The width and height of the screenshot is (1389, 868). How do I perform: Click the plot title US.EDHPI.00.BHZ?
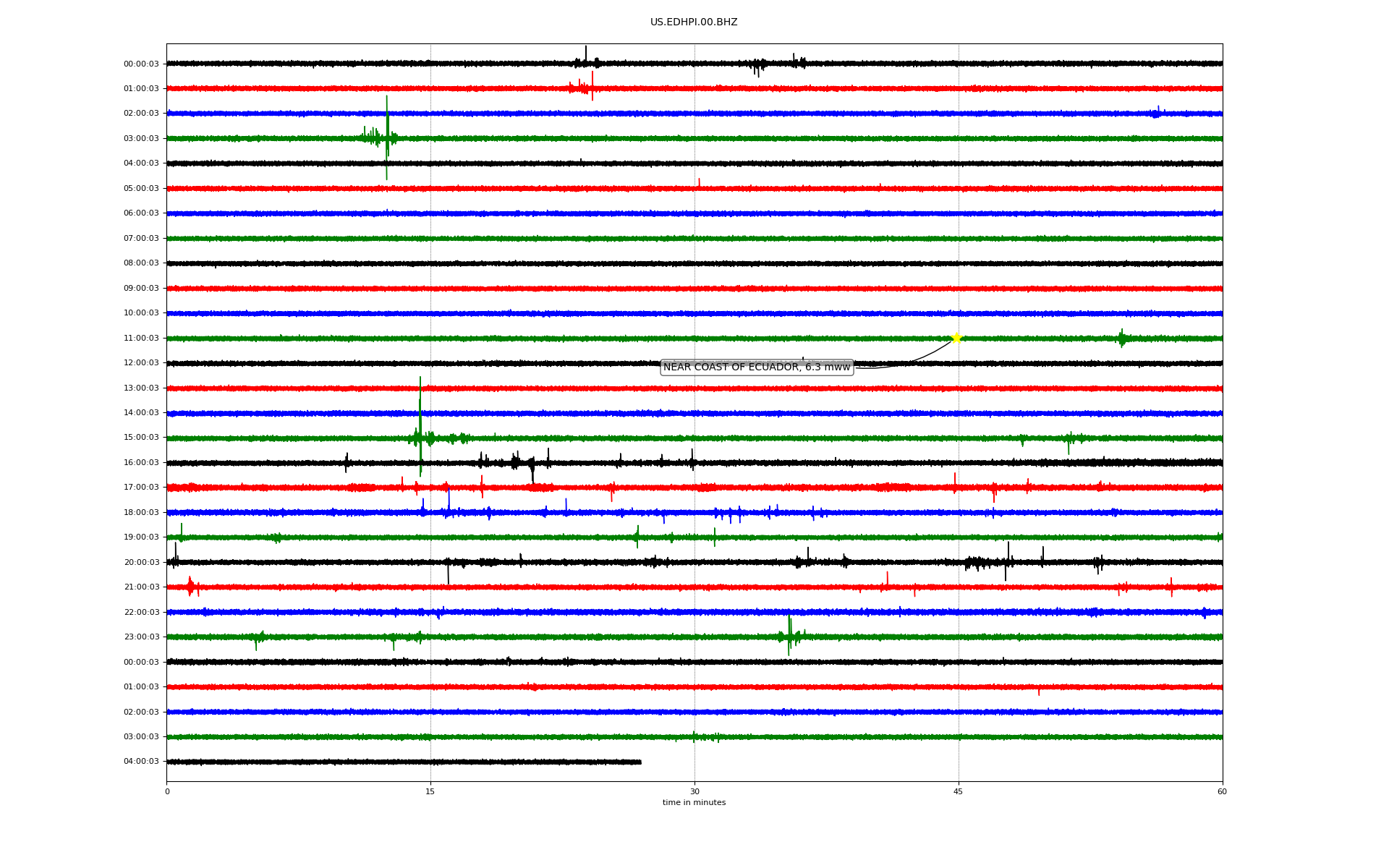[x=694, y=22]
